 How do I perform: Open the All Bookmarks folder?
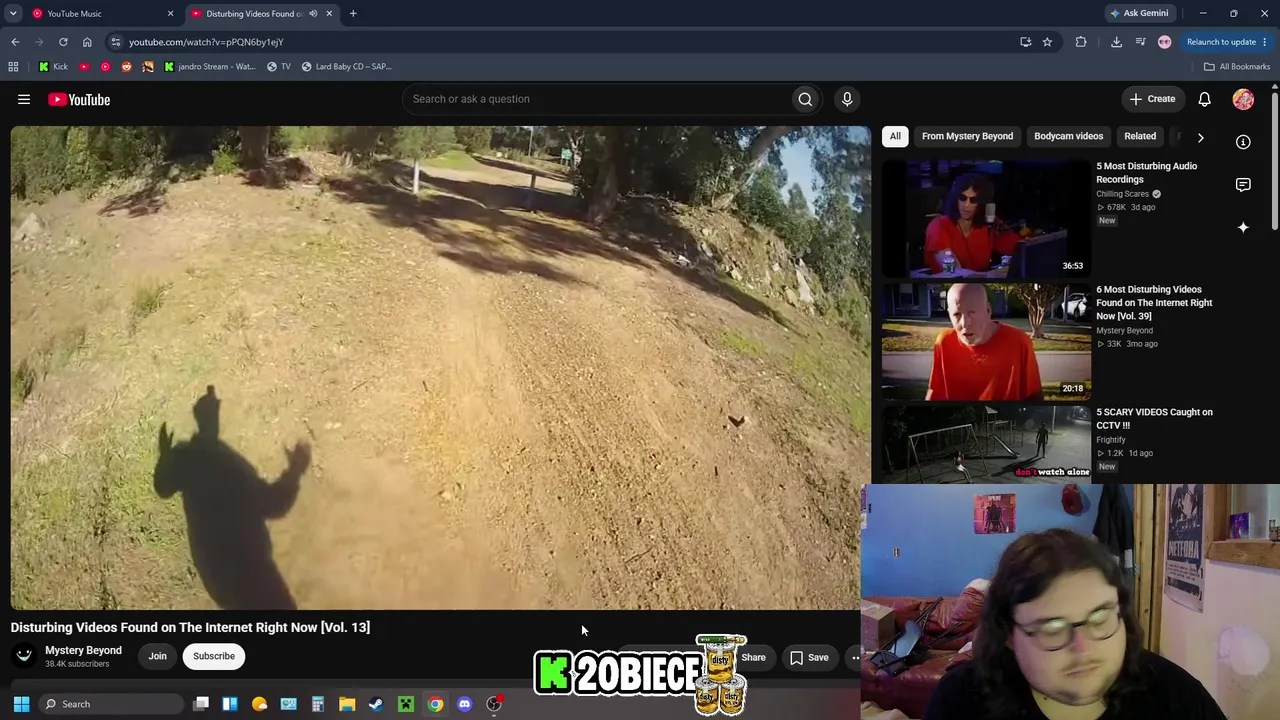pos(1237,67)
